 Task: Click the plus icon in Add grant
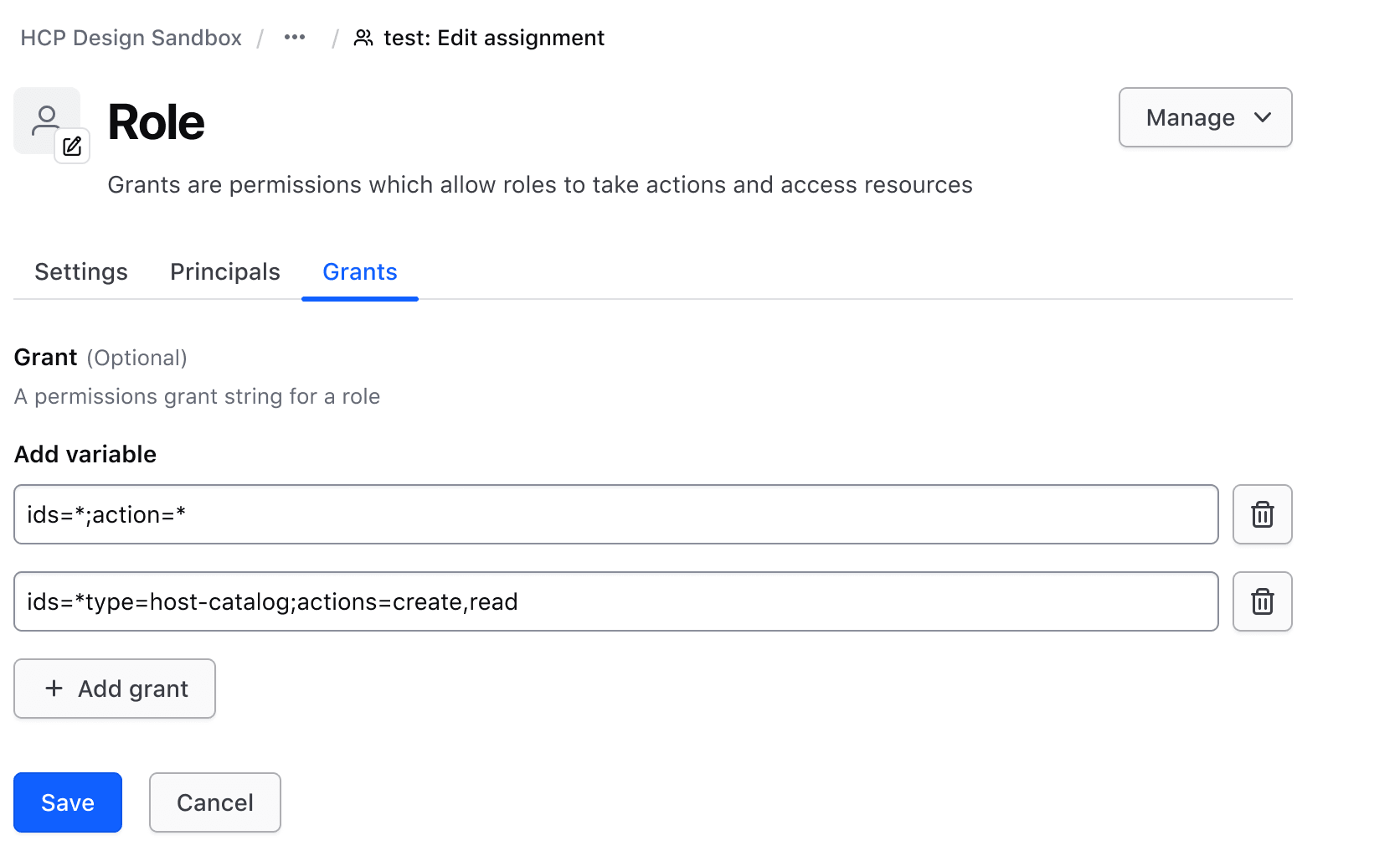[54, 689]
